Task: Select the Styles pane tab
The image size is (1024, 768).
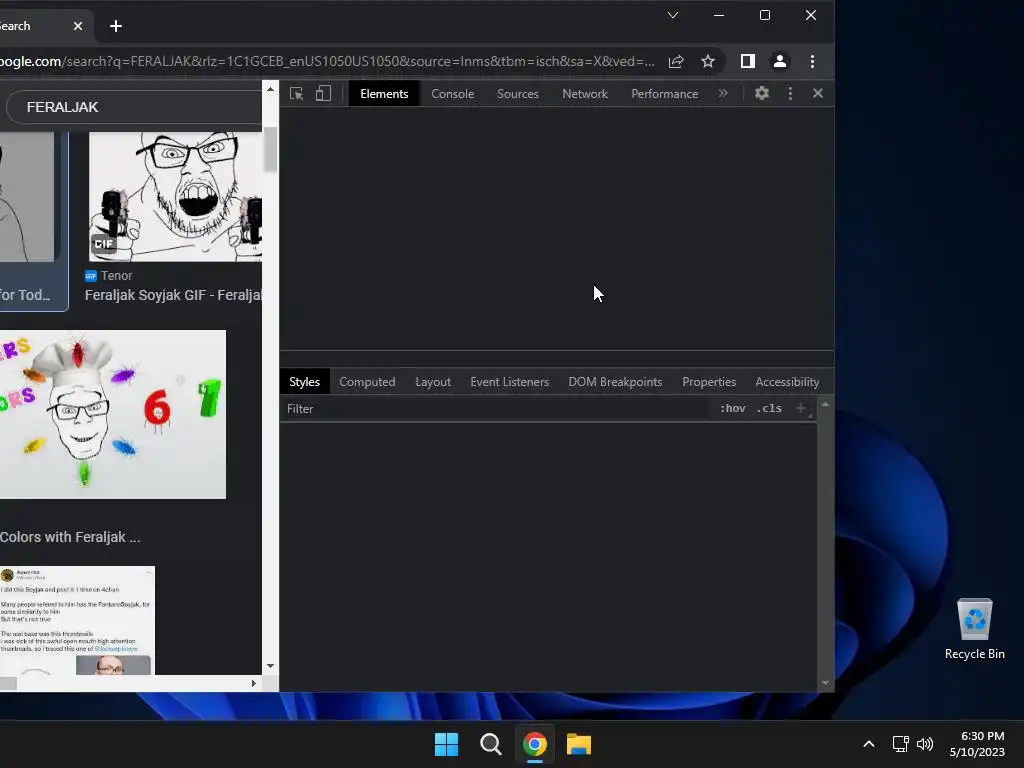Action: click(304, 382)
